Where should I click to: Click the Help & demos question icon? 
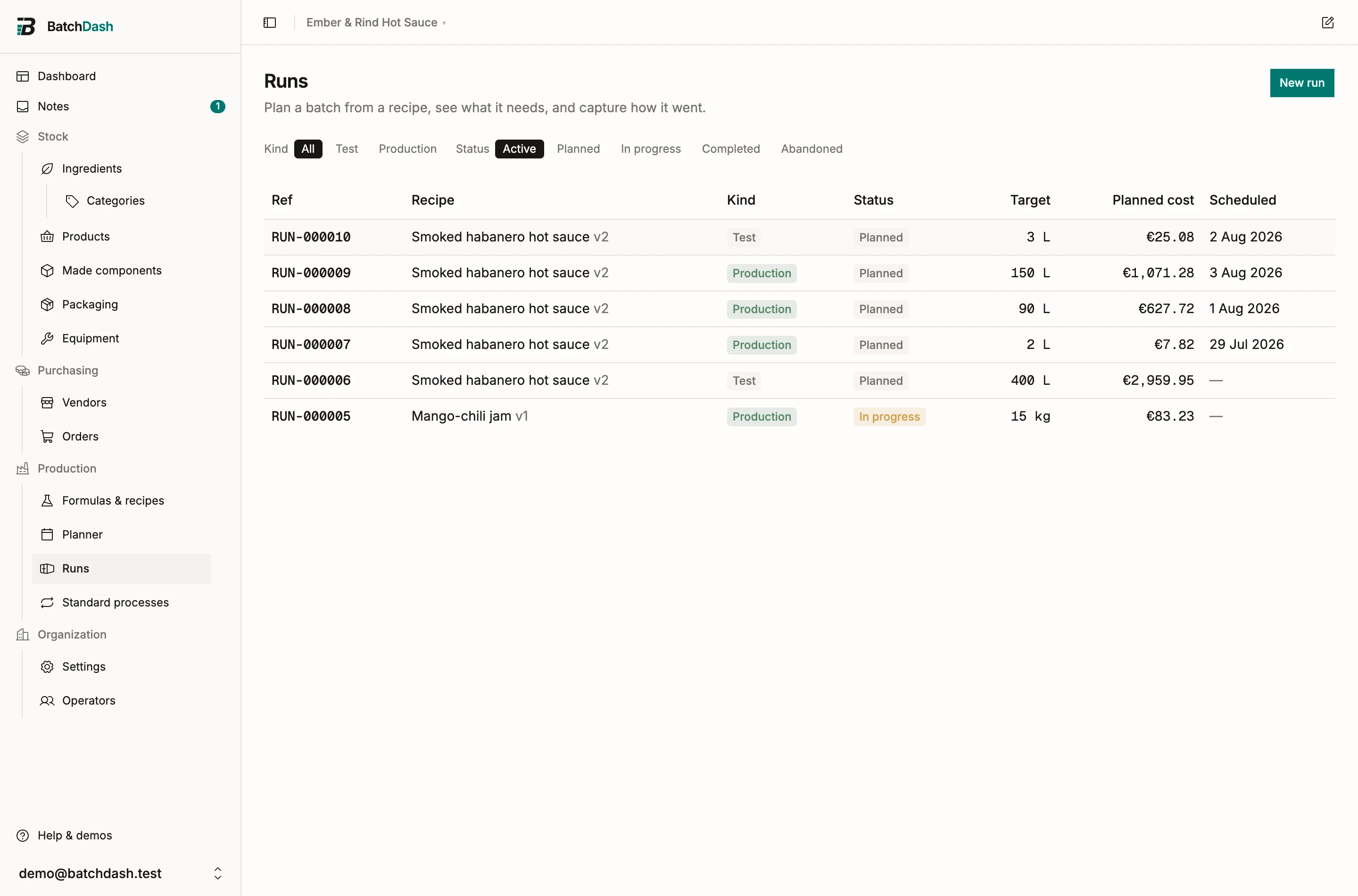(x=23, y=836)
